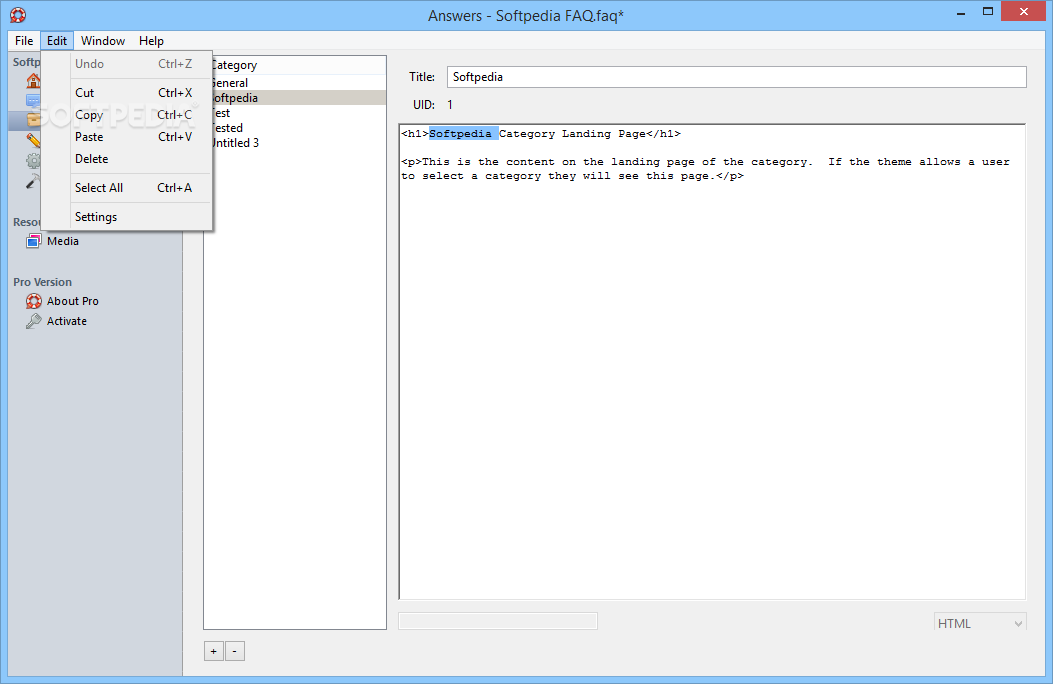Viewport: 1053px width, 684px height.
Task: Click the red house home icon in sidebar
Action: [34, 81]
